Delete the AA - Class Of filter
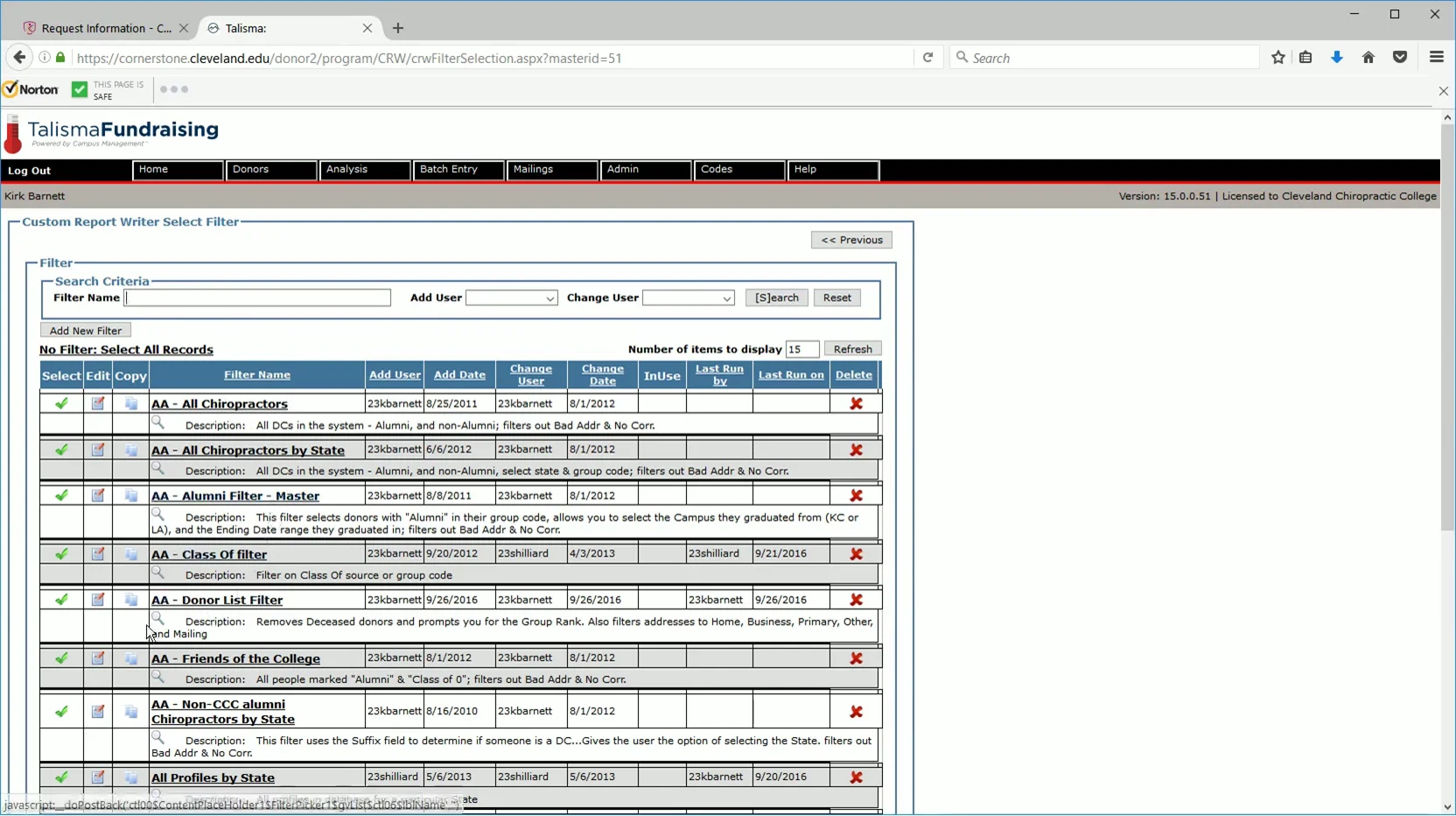Image resolution: width=1456 pixels, height=816 pixels. (856, 553)
